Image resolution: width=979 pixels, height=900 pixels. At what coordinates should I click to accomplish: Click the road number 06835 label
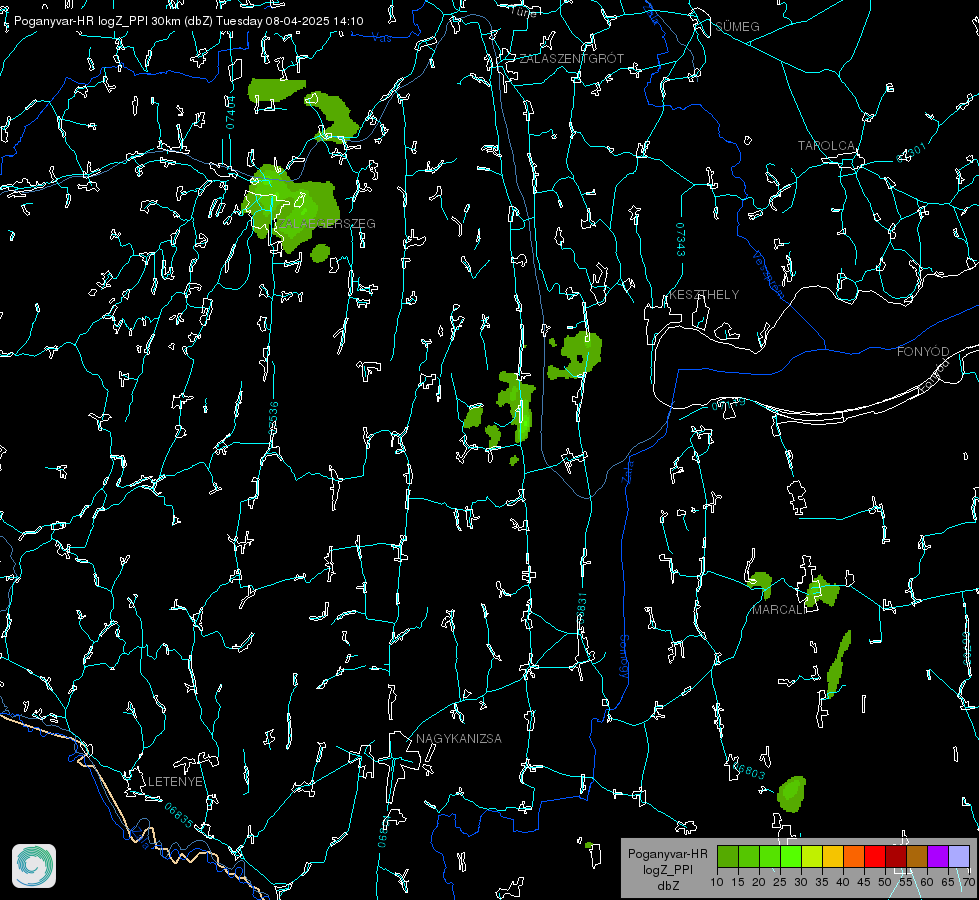179,815
